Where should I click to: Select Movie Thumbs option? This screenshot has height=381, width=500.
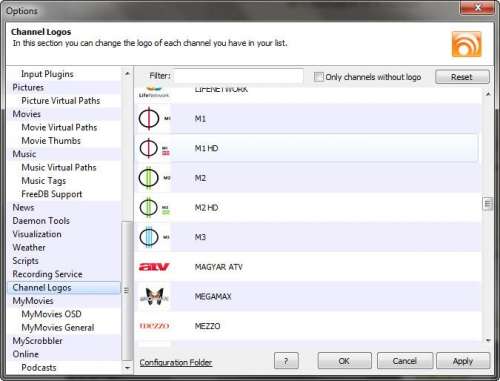point(51,141)
